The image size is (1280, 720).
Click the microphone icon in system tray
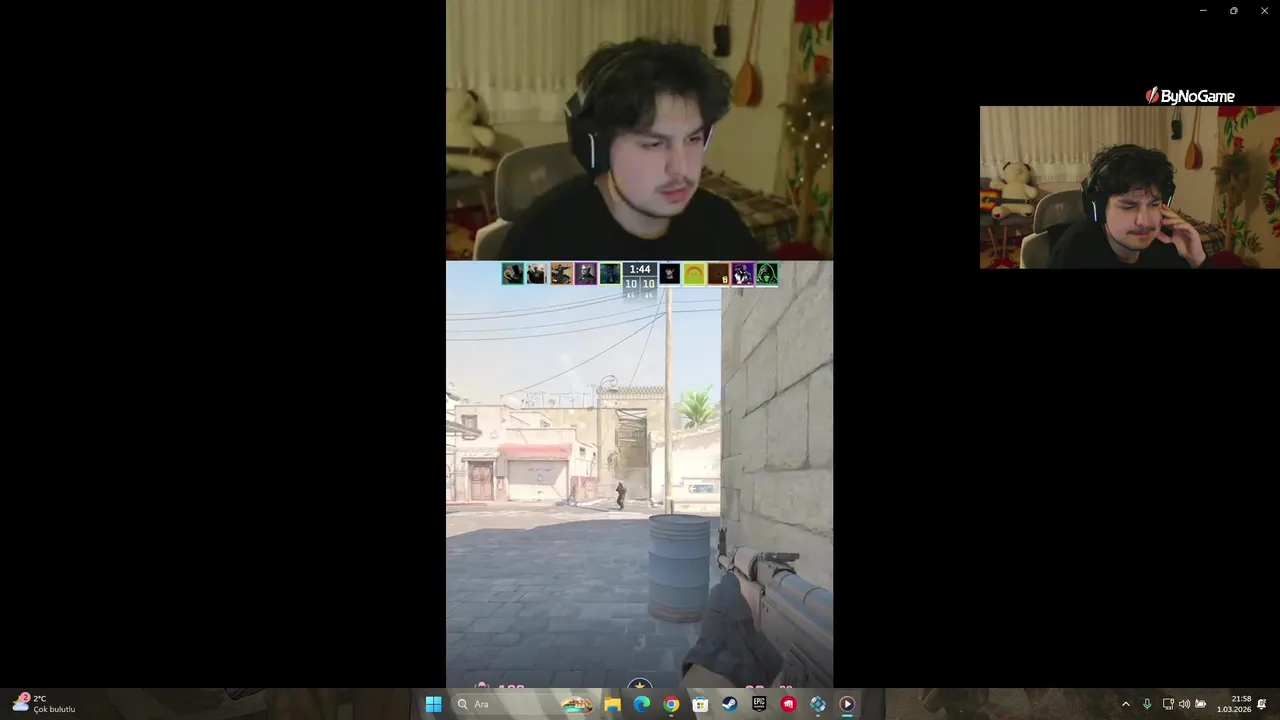tap(1147, 704)
